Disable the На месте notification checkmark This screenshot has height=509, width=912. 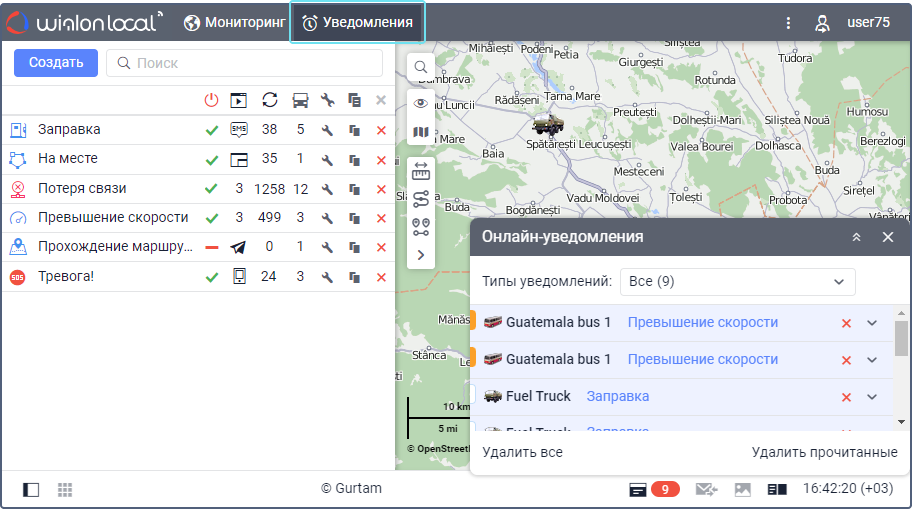coord(211,160)
